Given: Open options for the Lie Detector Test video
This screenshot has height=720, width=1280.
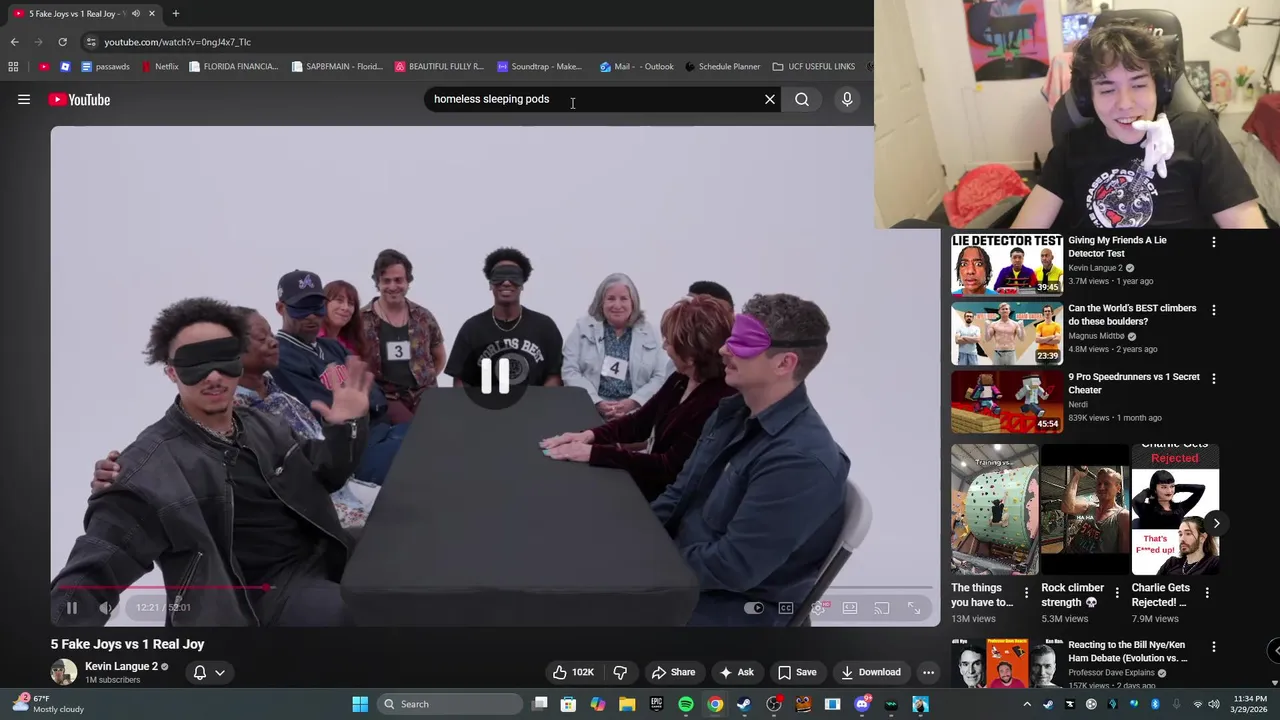Looking at the screenshot, I should point(1214,242).
